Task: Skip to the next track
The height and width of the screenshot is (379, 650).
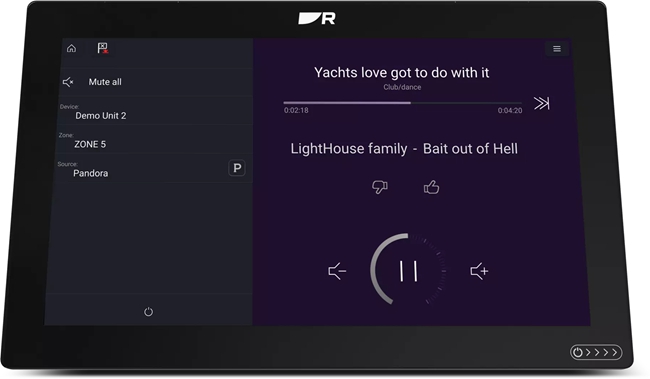Action: pyautogui.click(x=541, y=103)
